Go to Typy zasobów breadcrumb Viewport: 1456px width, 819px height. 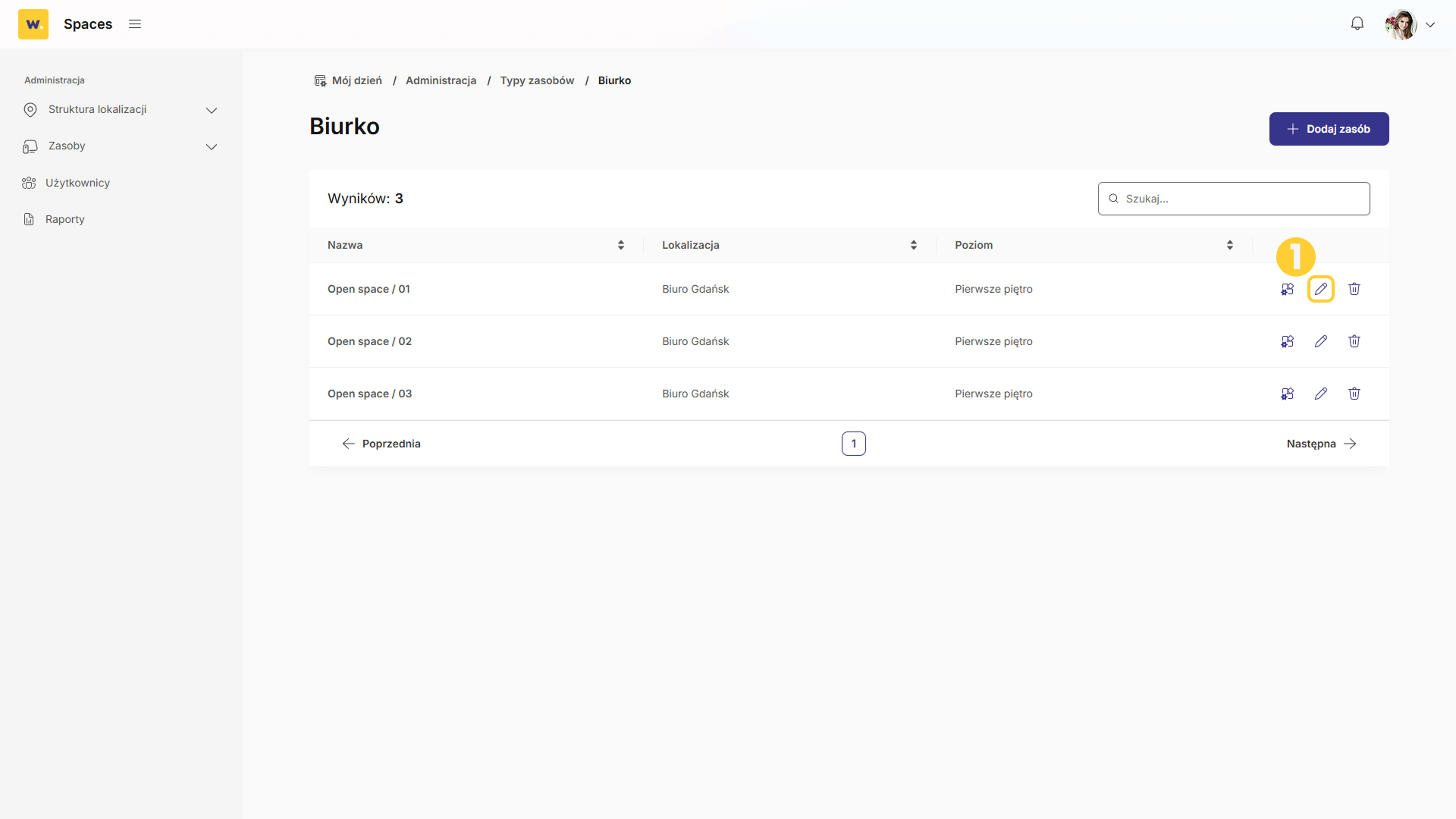point(537,80)
